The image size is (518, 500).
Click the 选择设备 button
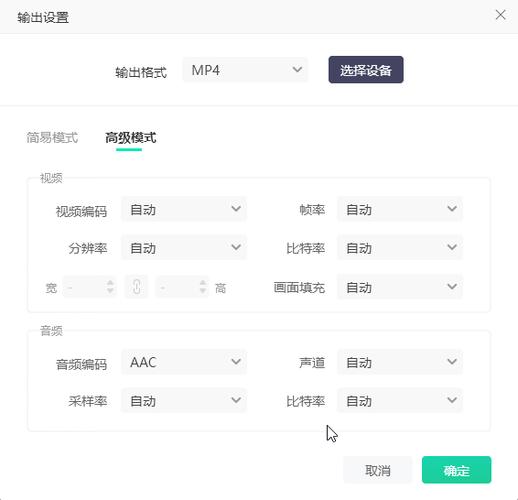[366, 70]
